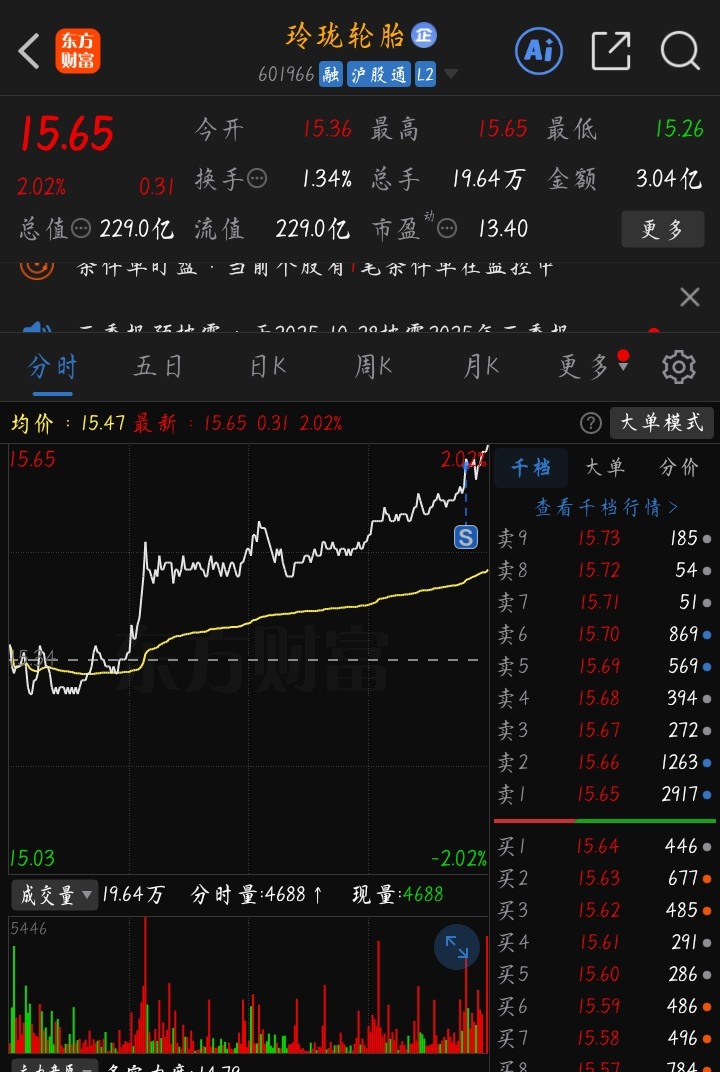Tap the 卖5 row at 15.69
This screenshot has height=1072, width=720.
pos(605,666)
